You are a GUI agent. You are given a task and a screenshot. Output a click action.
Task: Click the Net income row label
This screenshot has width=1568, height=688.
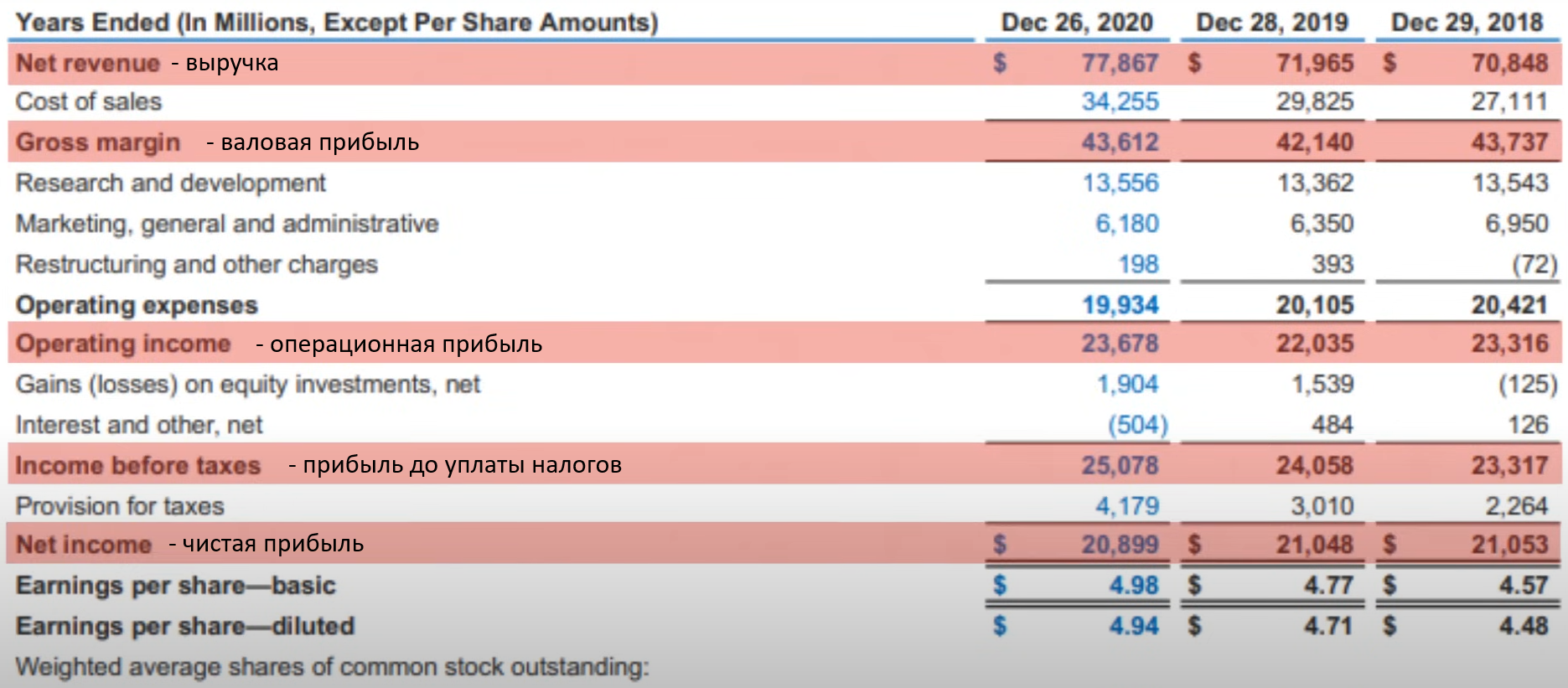(84, 545)
